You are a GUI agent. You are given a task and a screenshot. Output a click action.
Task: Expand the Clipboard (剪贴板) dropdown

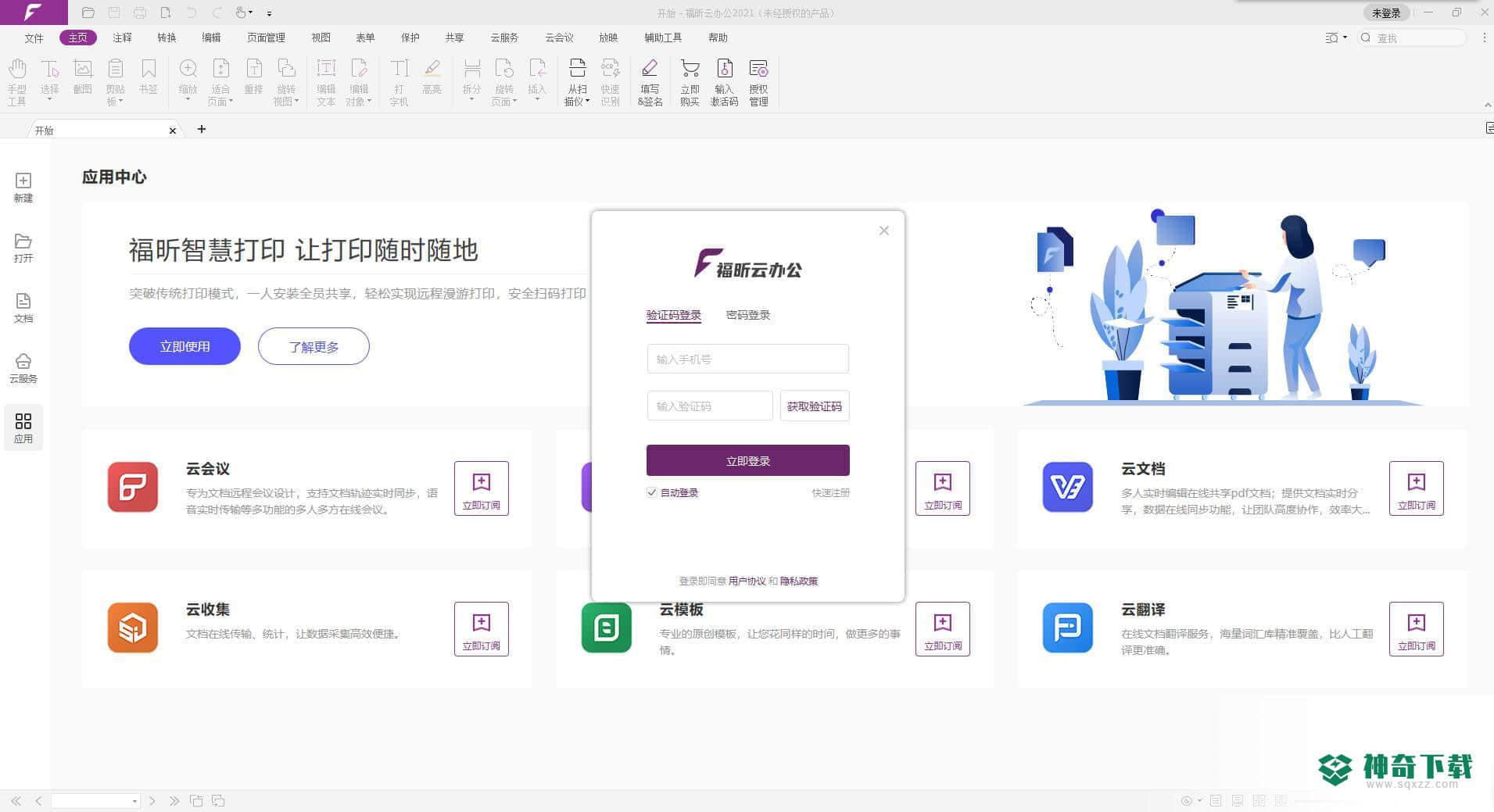click(121, 102)
